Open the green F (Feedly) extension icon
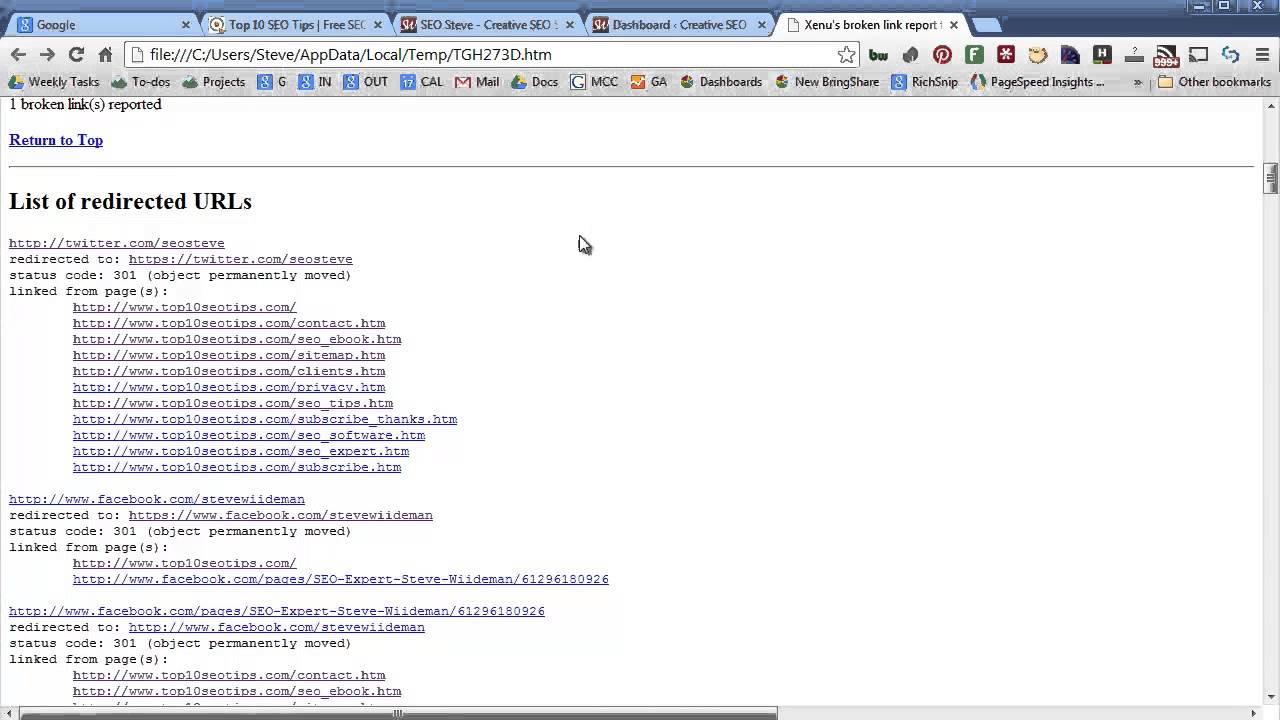 [974, 55]
